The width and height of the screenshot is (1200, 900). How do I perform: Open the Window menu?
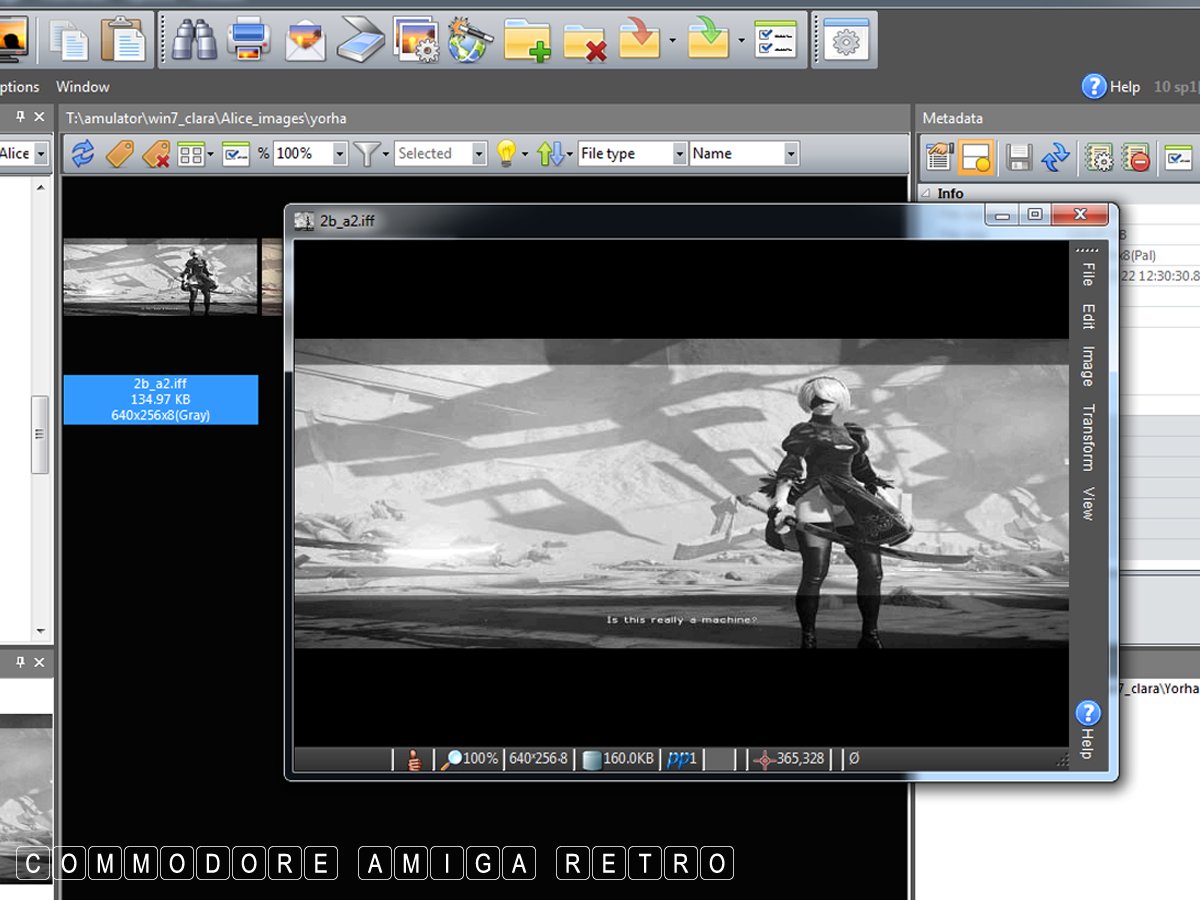82,87
